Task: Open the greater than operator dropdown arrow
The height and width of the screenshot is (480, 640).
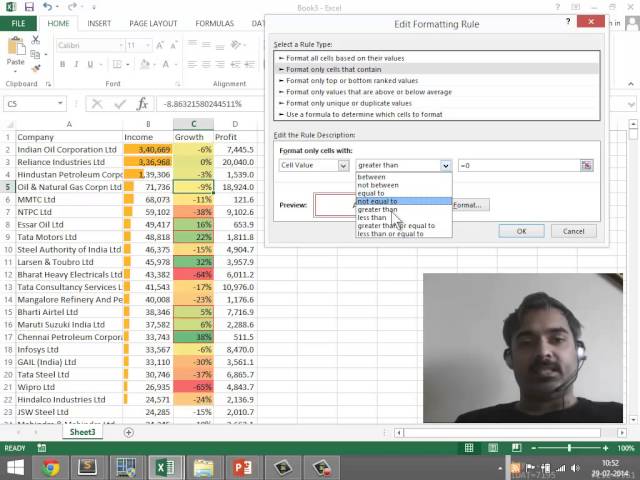Action: pyautogui.click(x=446, y=165)
